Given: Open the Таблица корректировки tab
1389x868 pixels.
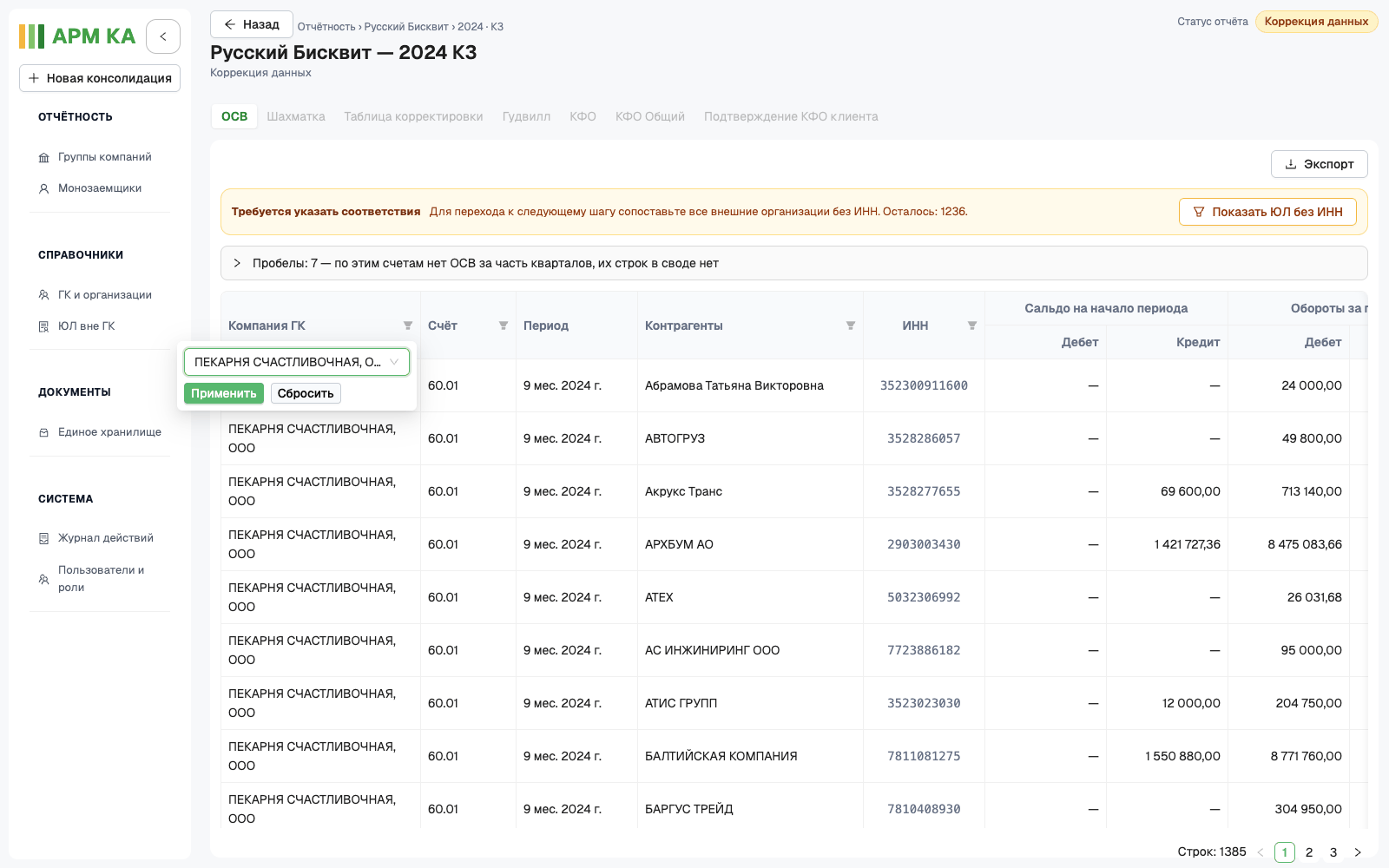Looking at the screenshot, I should (413, 116).
